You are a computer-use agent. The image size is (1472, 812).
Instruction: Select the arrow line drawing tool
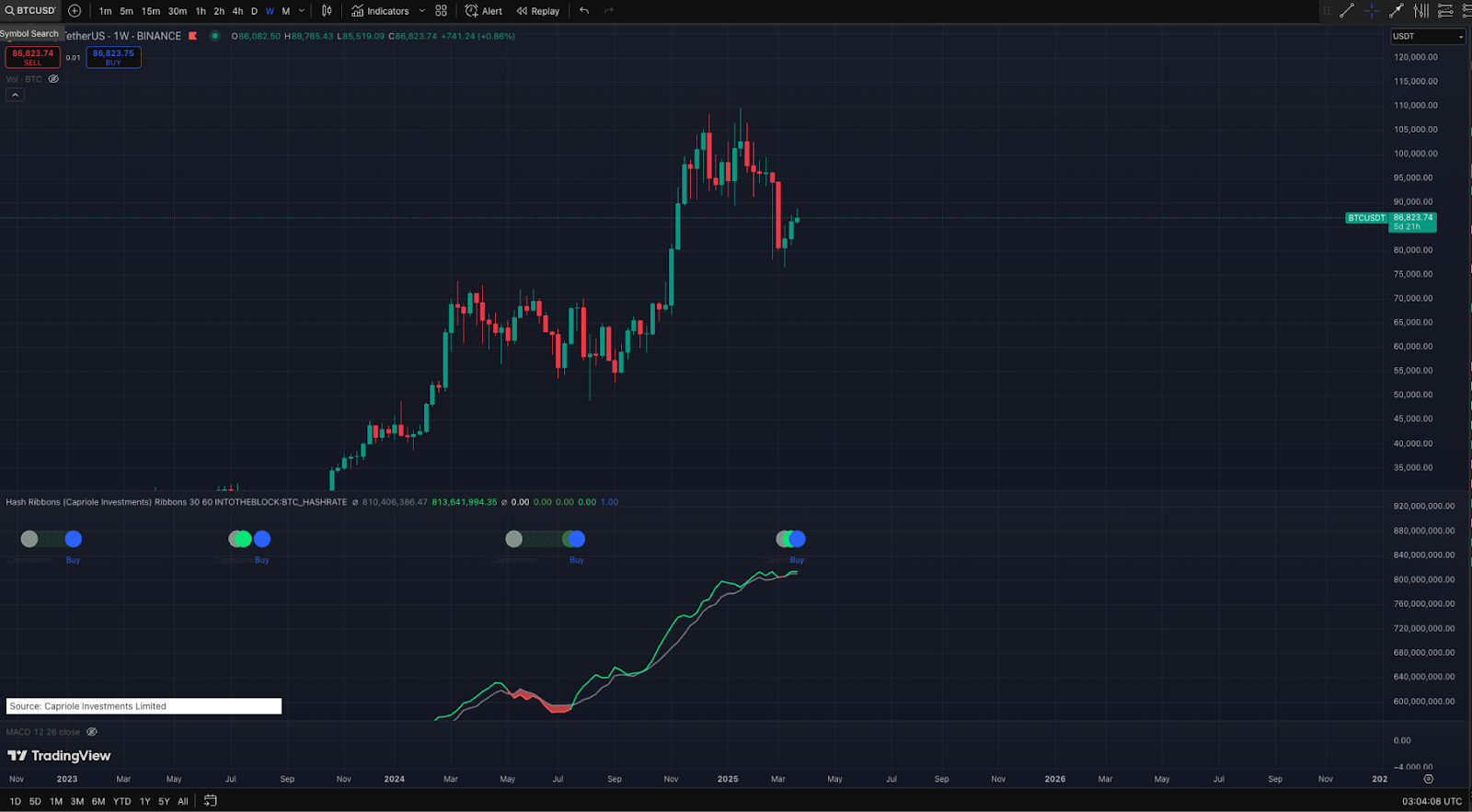tap(1396, 11)
